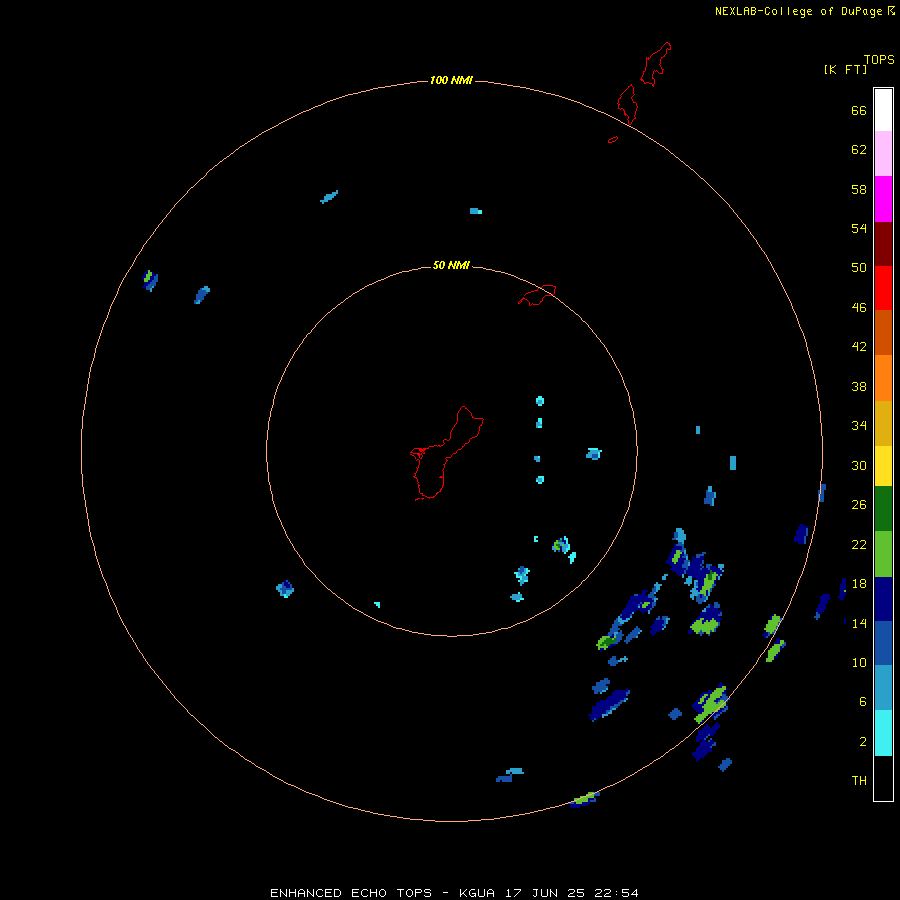This screenshot has height=900, width=900.
Task: Click the Guam island outline at radar center
Action: [x=446, y=453]
